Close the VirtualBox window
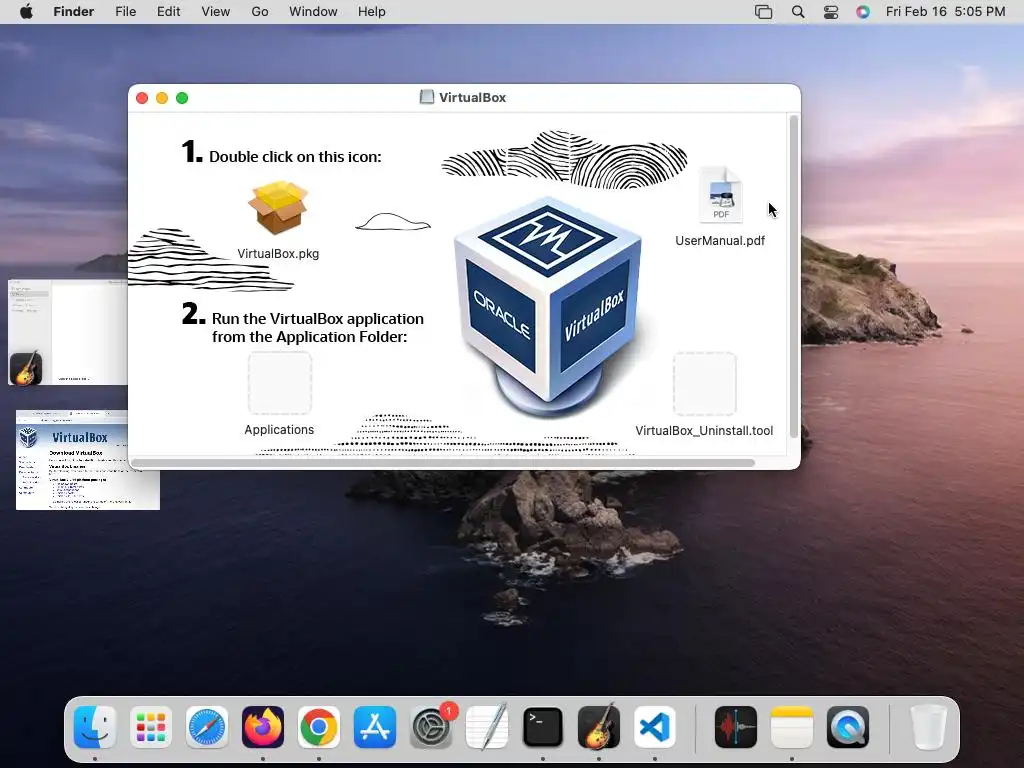 click(x=142, y=98)
